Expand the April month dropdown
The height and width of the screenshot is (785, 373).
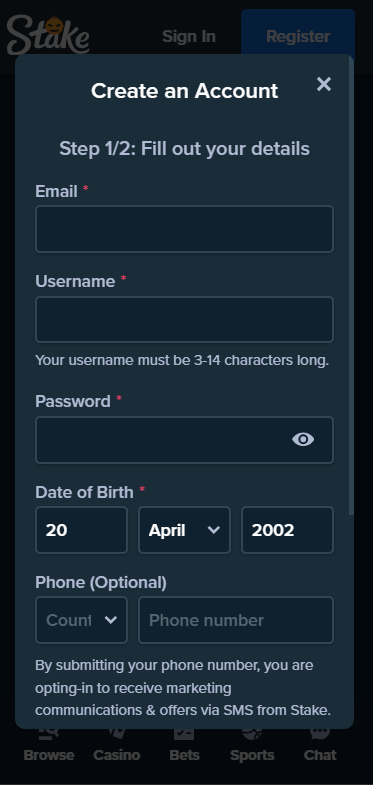click(x=184, y=530)
